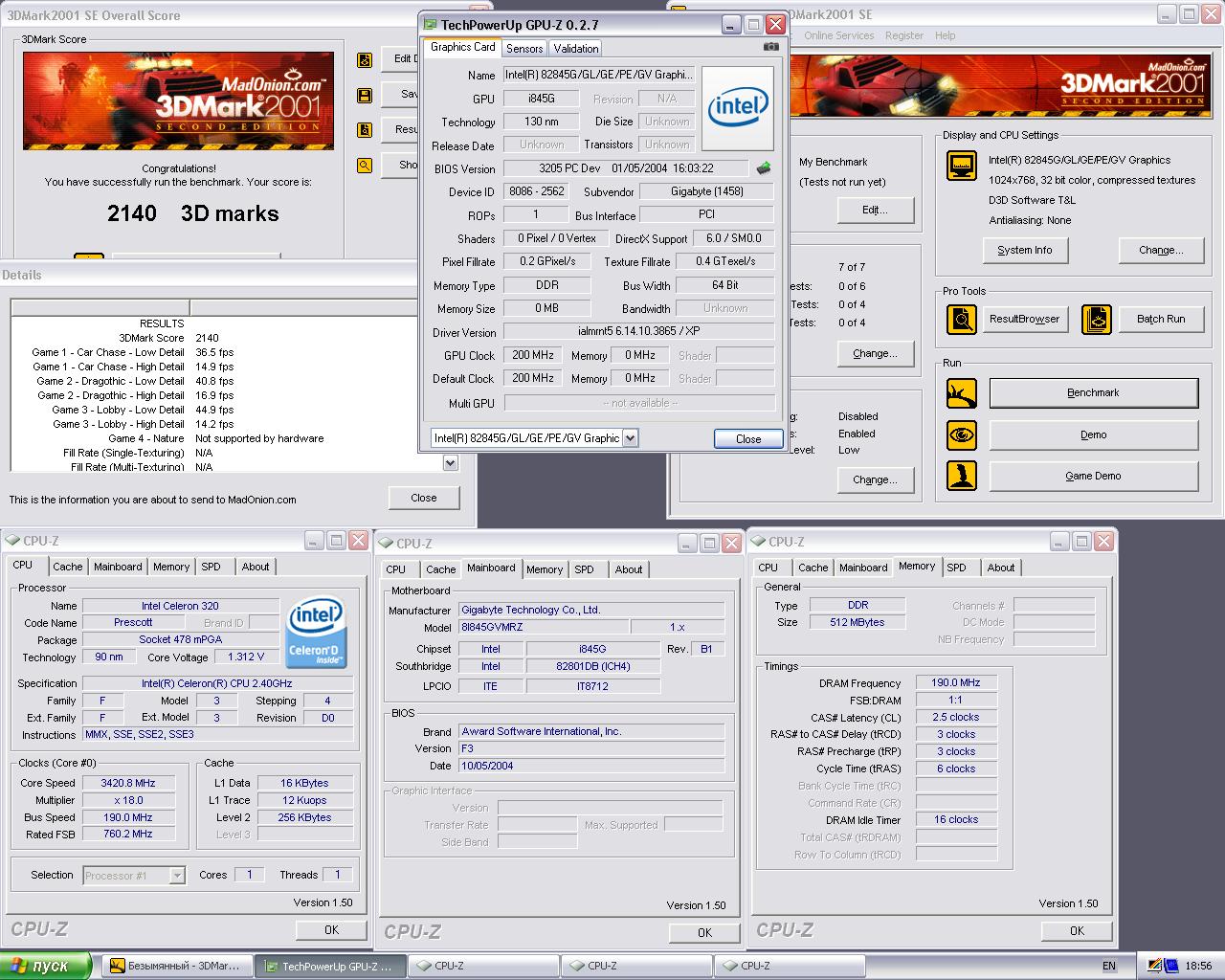Start the Game Demo button
This screenshot has width=1225, height=980.
point(1093,476)
